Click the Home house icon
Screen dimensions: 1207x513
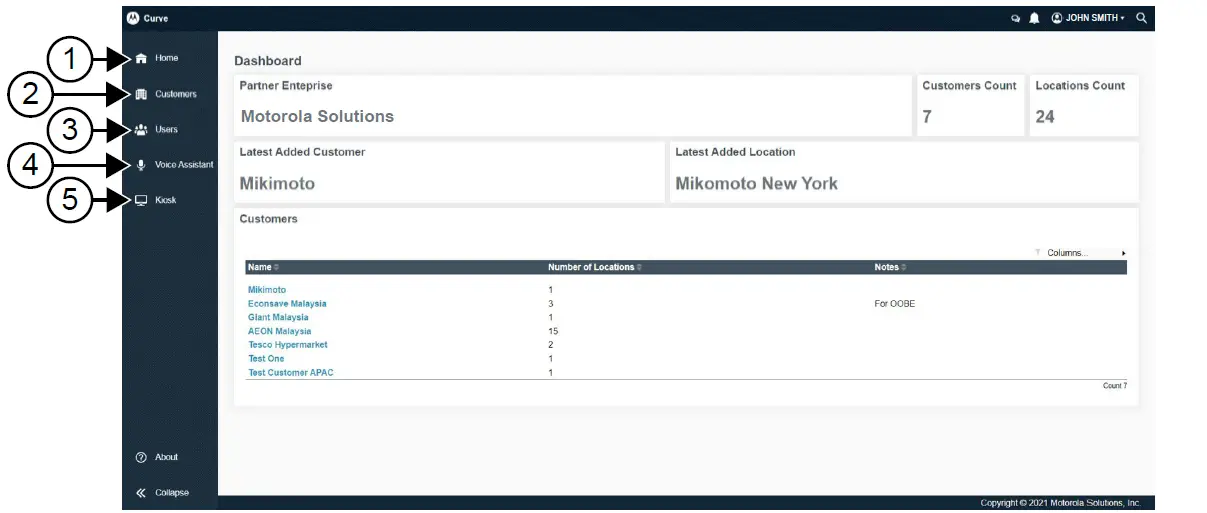(x=141, y=58)
